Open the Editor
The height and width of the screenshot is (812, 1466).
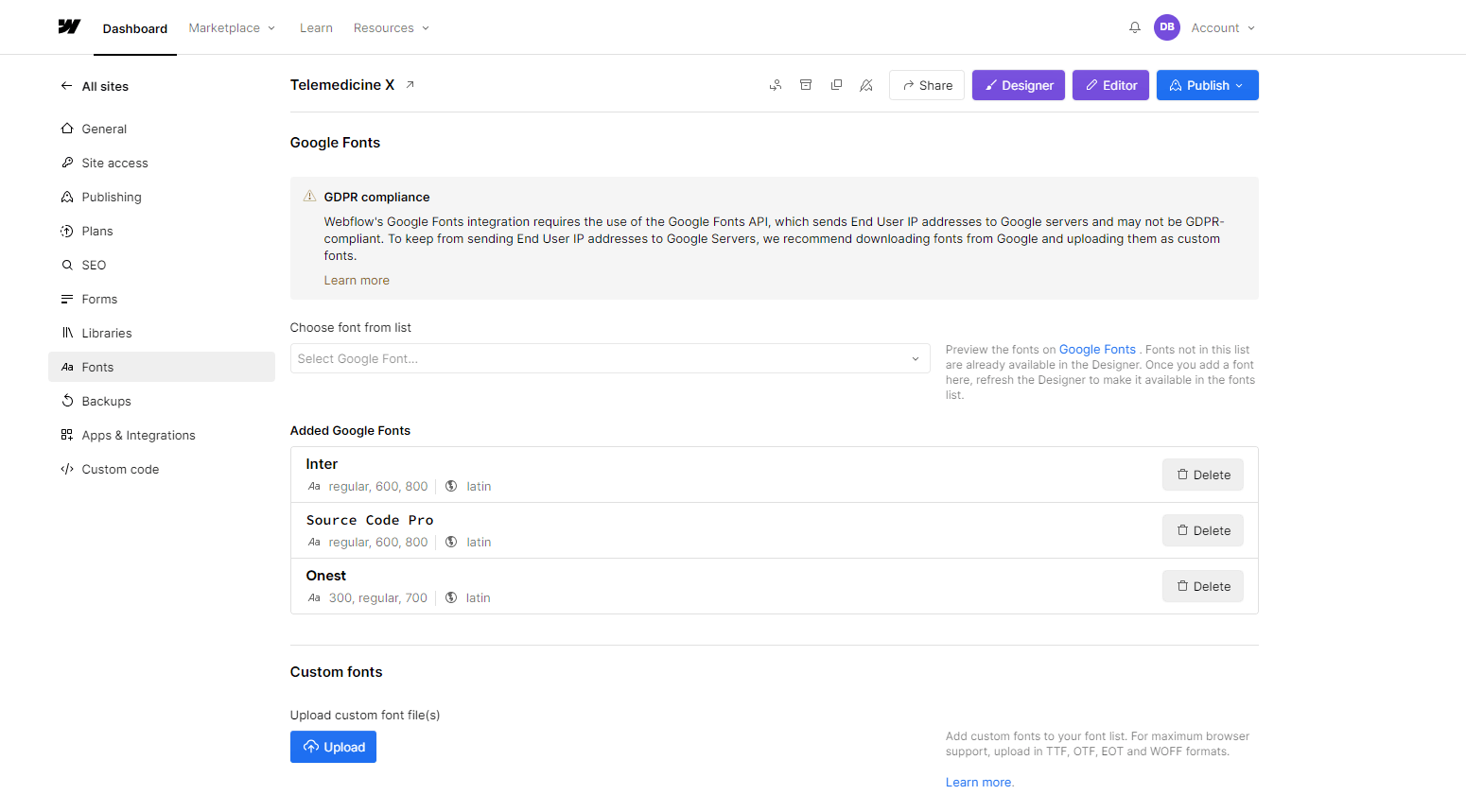[x=1111, y=85]
